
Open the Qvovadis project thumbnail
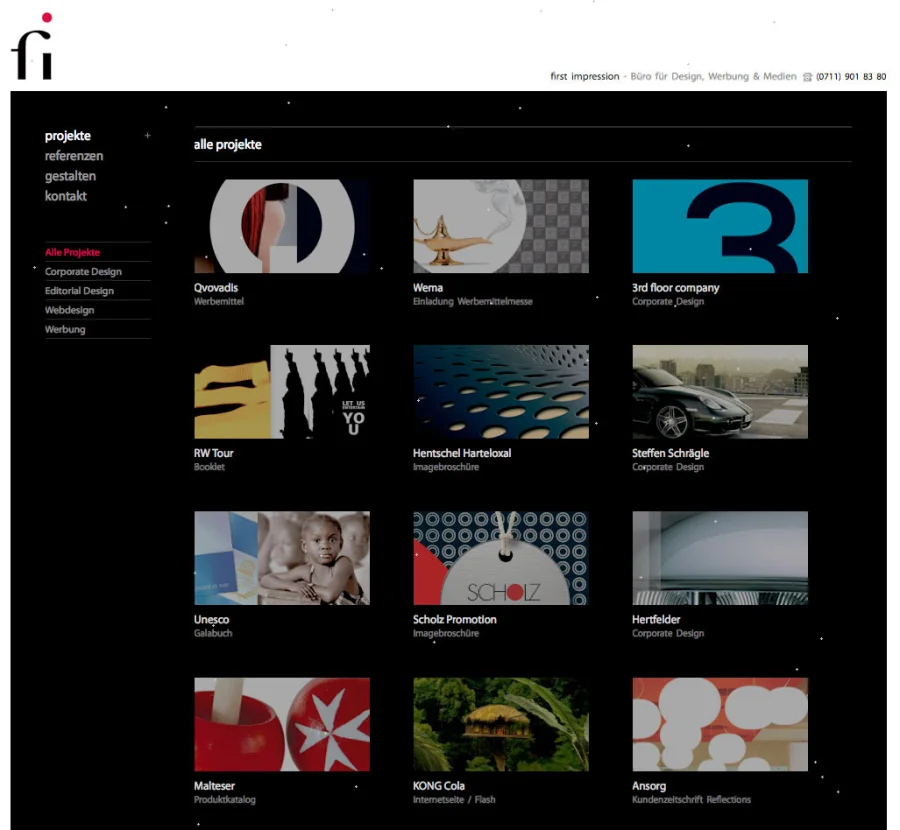(x=282, y=226)
